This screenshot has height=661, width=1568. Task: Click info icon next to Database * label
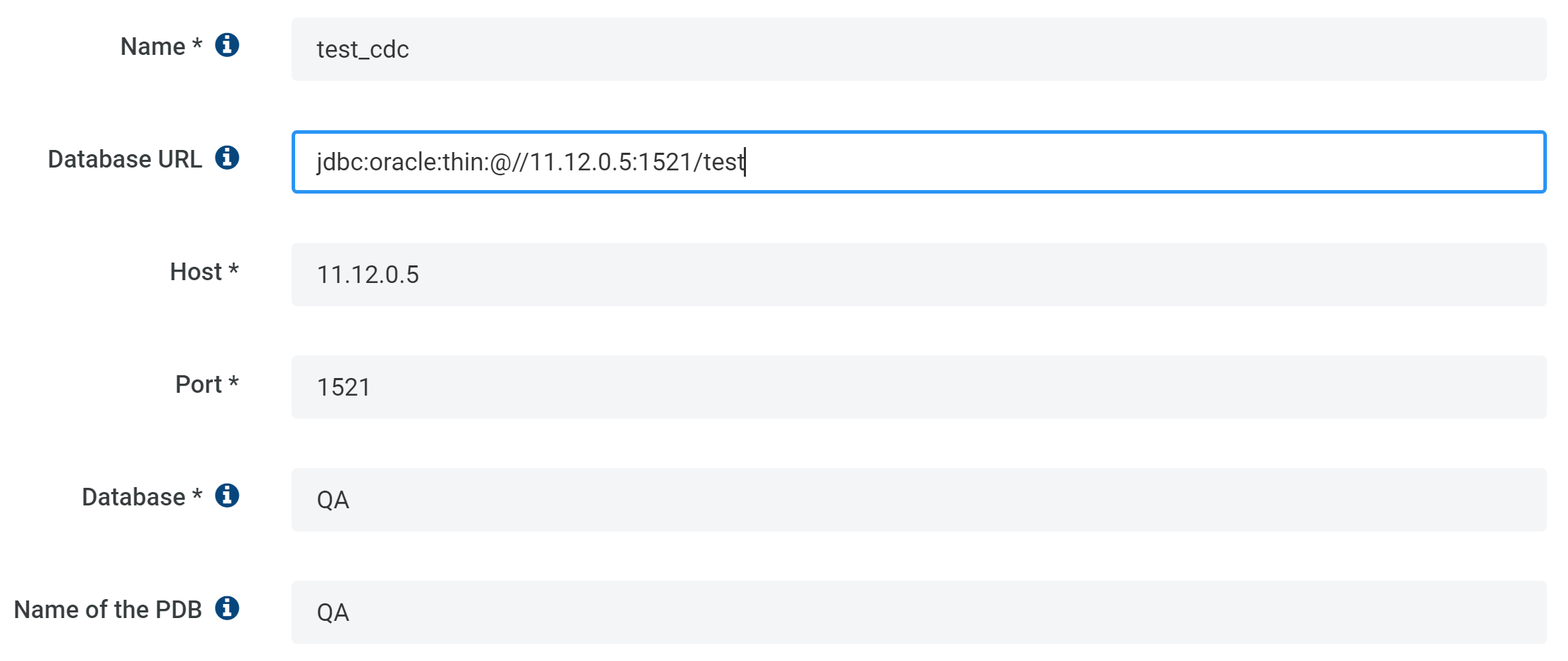pyautogui.click(x=227, y=496)
